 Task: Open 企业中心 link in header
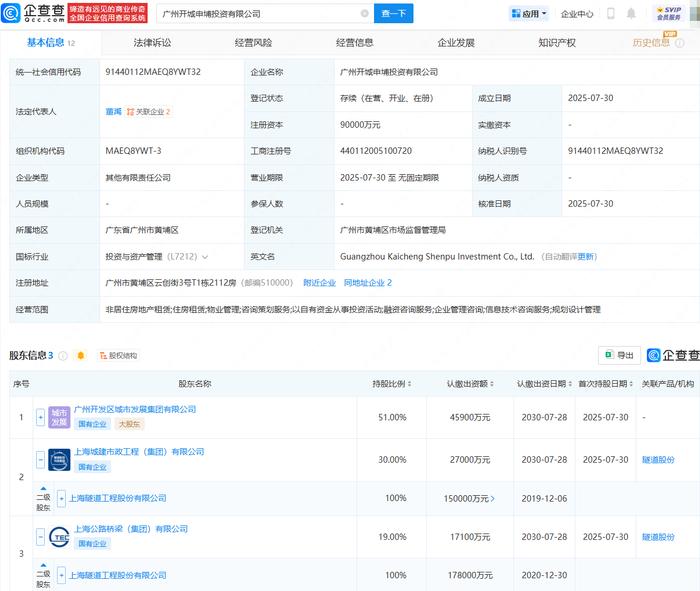point(577,14)
